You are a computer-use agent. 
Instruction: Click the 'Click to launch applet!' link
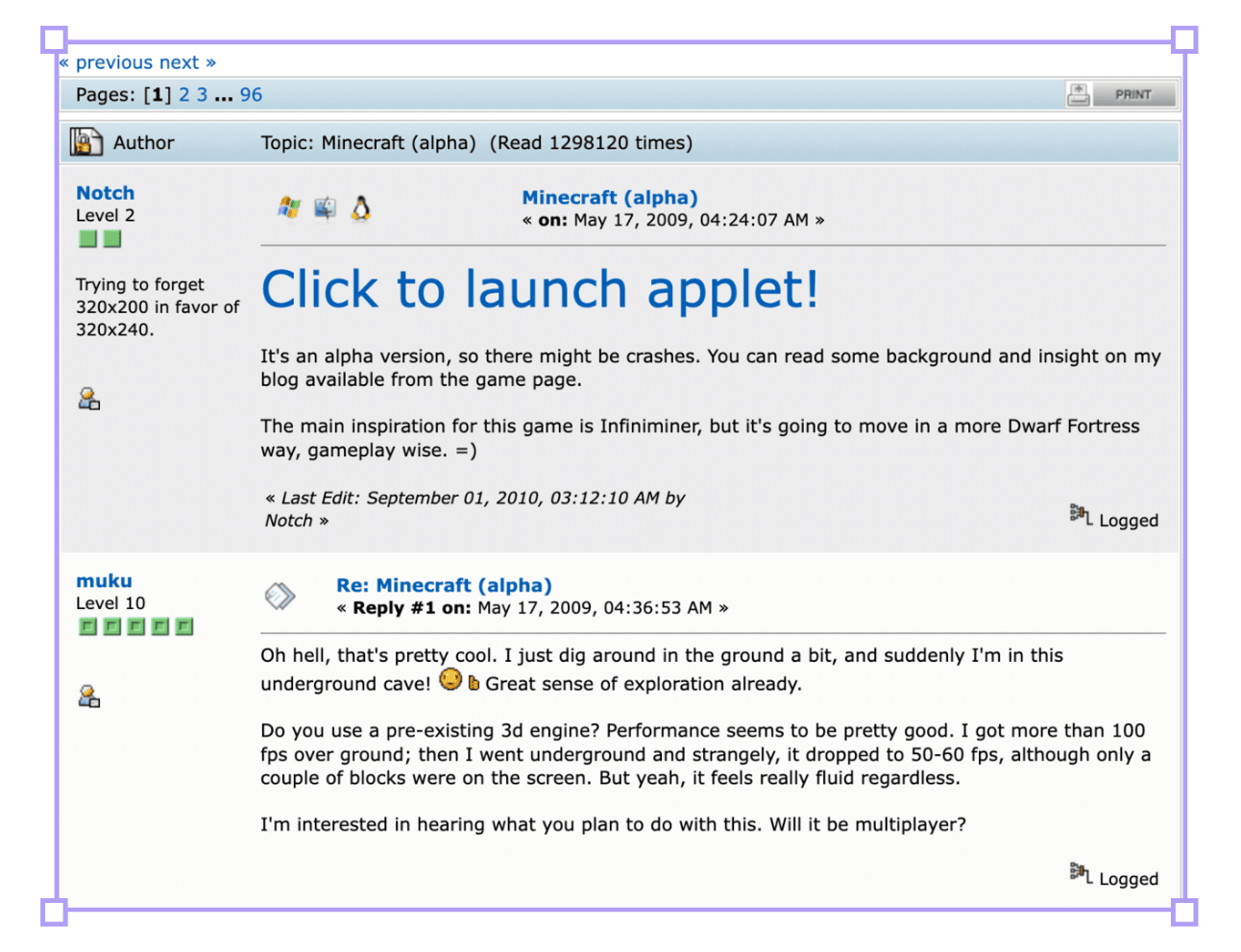[x=540, y=289]
